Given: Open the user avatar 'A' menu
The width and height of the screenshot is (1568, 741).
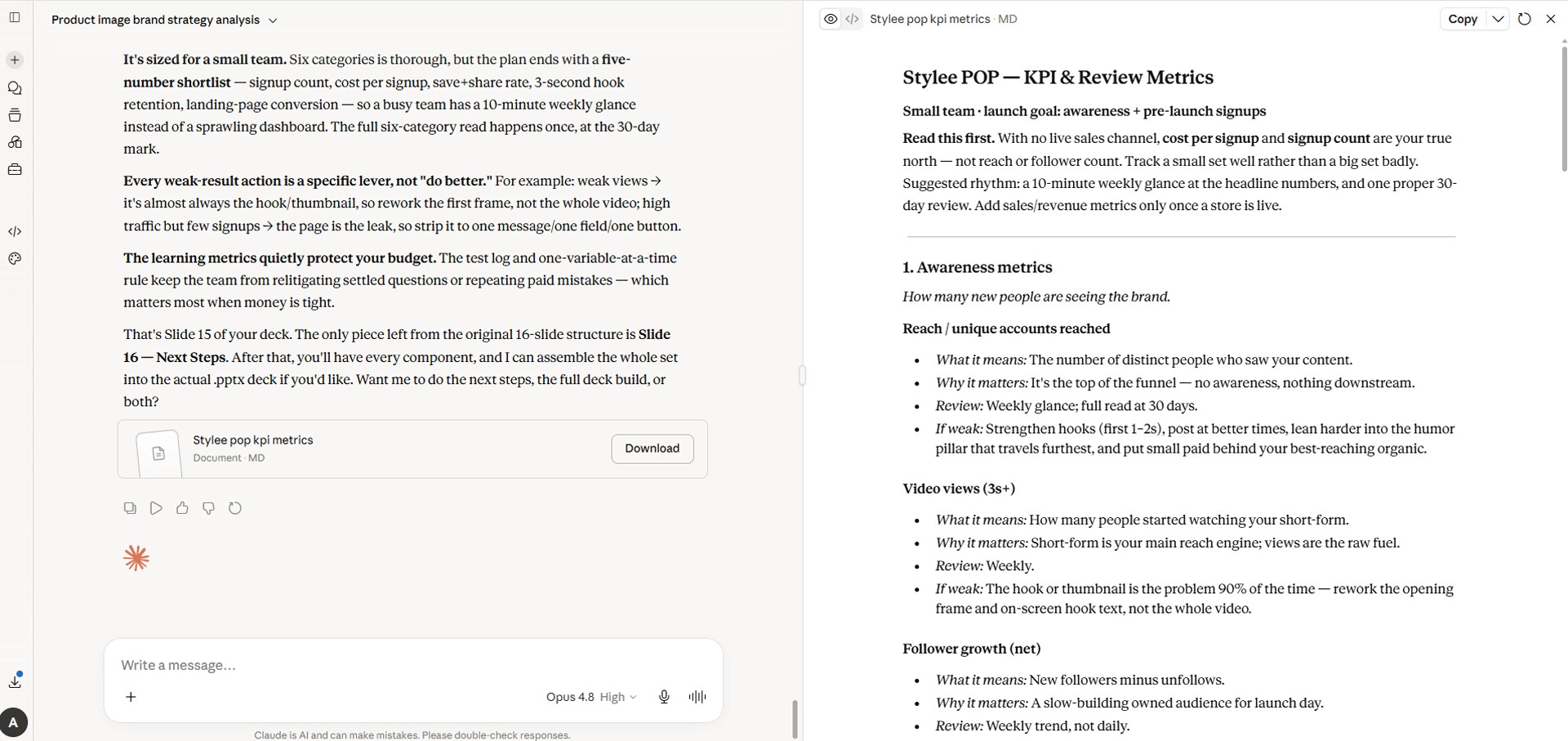Looking at the screenshot, I should click(x=14, y=722).
